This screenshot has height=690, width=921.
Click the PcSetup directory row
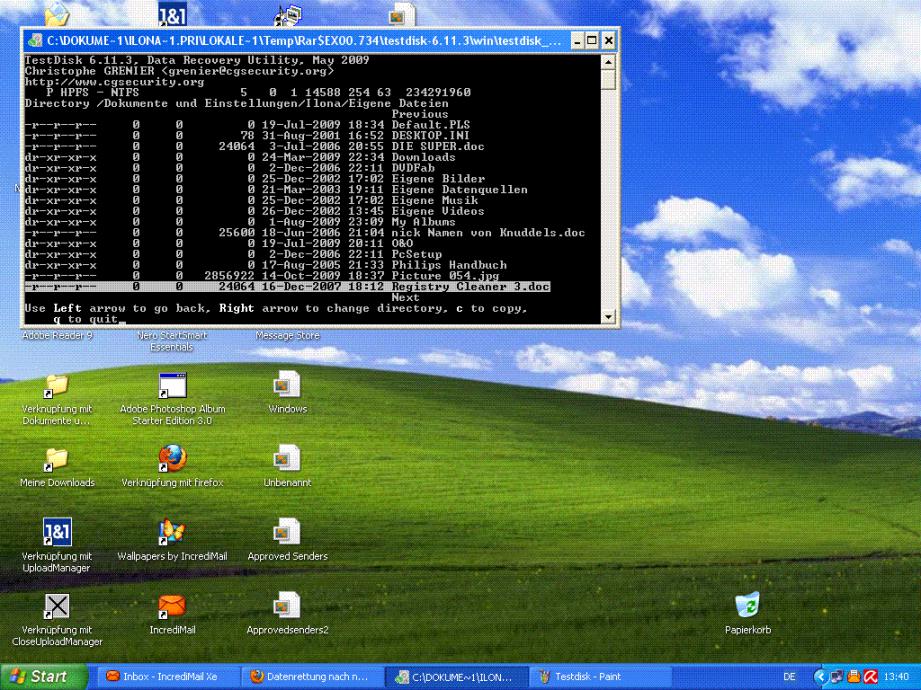[233, 254]
